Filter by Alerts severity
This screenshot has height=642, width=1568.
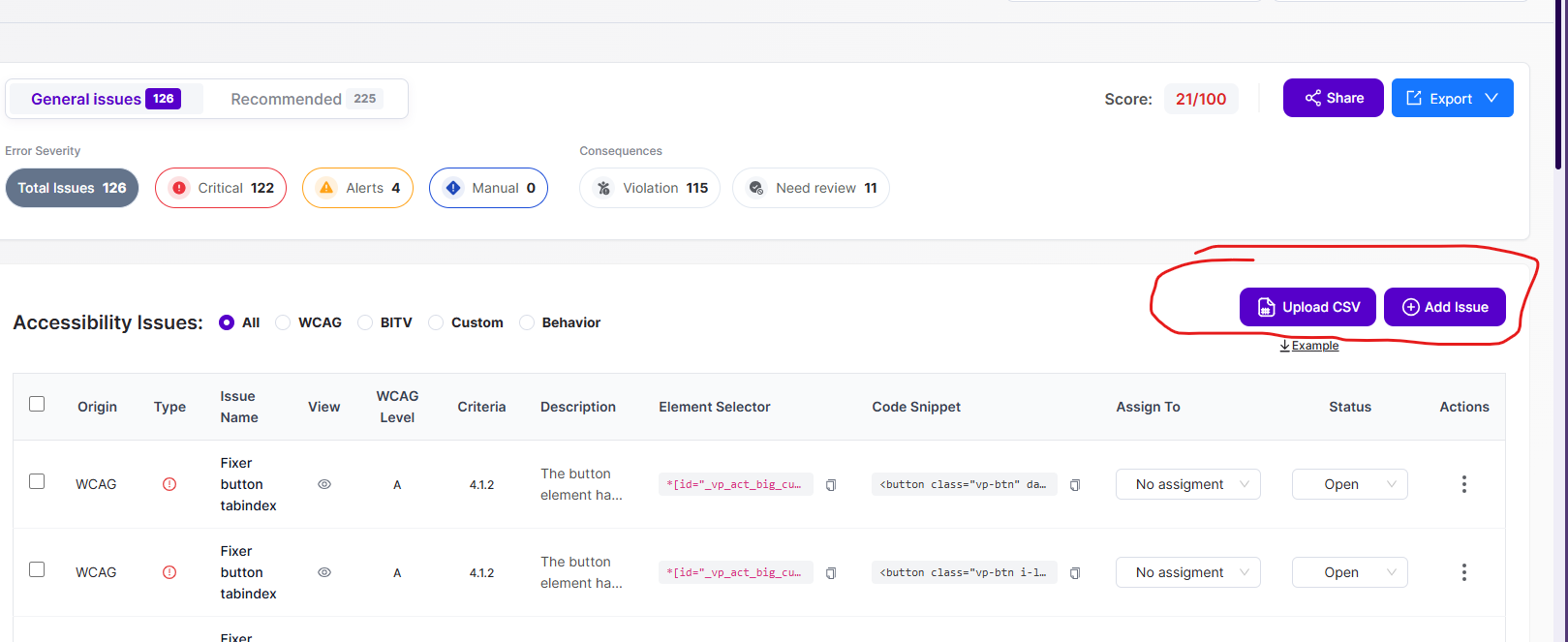pyautogui.click(x=357, y=188)
